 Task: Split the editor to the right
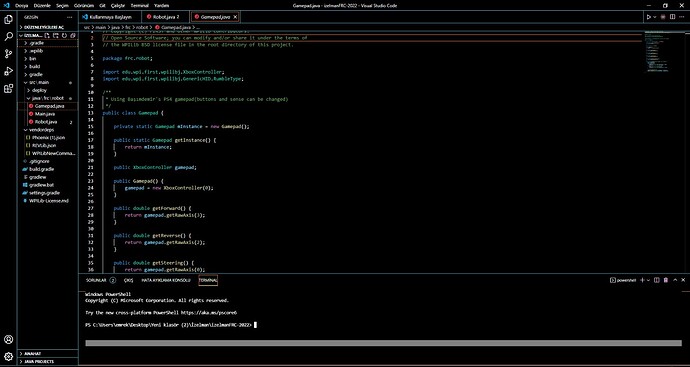(672, 17)
